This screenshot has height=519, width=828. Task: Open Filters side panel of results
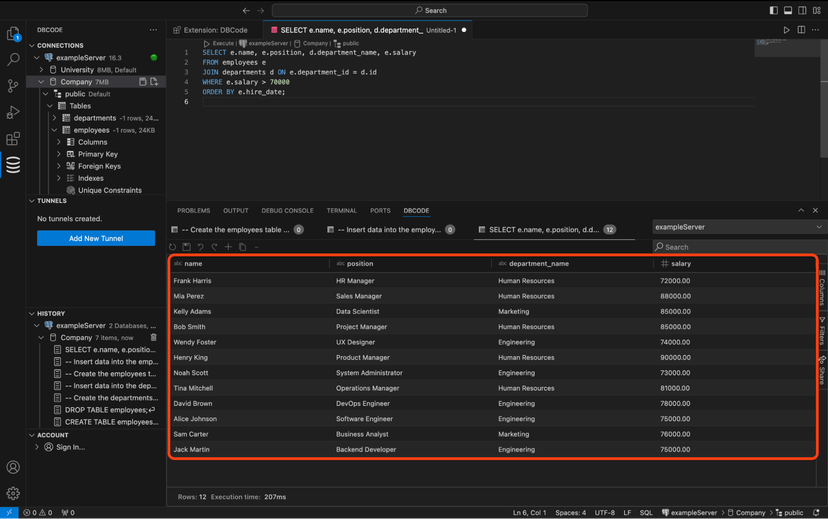pyautogui.click(x=822, y=331)
